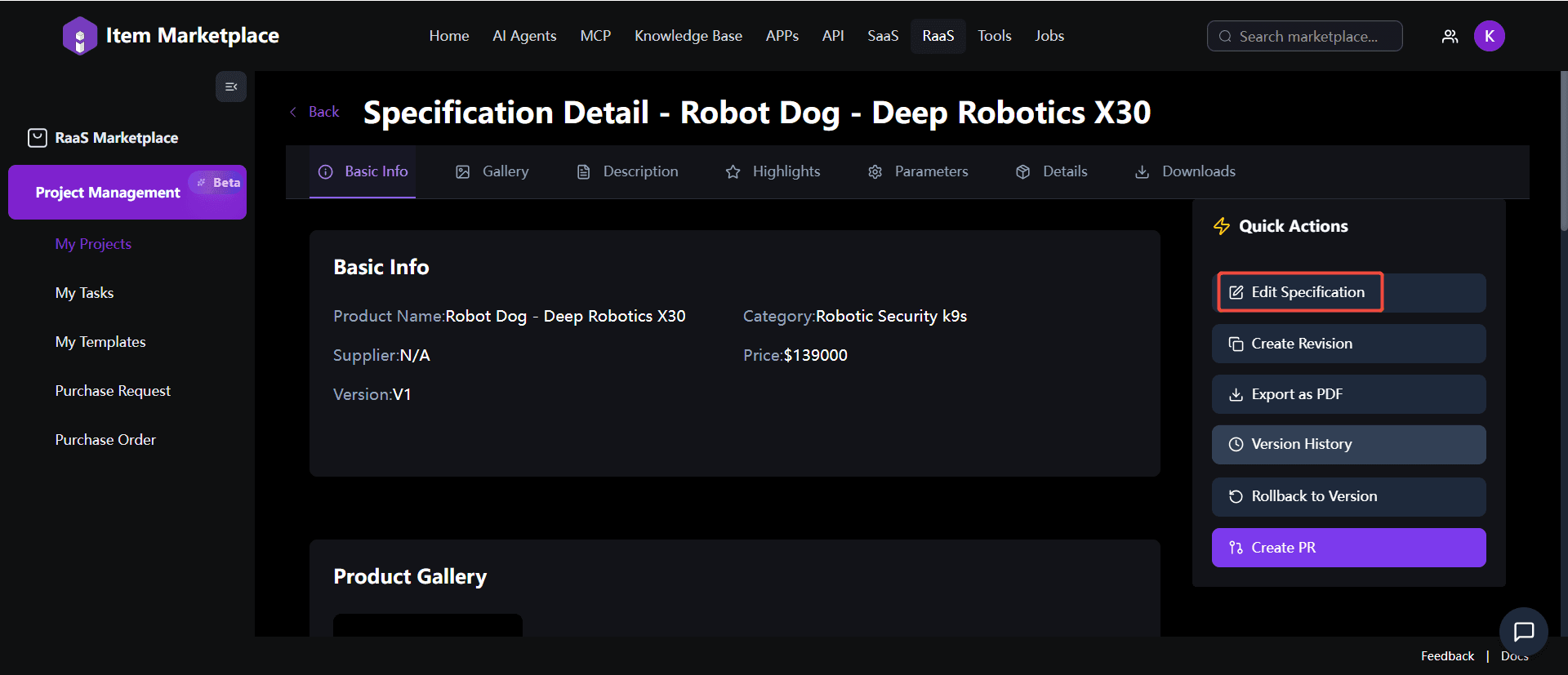Image resolution: width=1568 pixels, height=675 pixels.
Task: Click the Version History clock icon
Action: click(x=1236, y=445)
